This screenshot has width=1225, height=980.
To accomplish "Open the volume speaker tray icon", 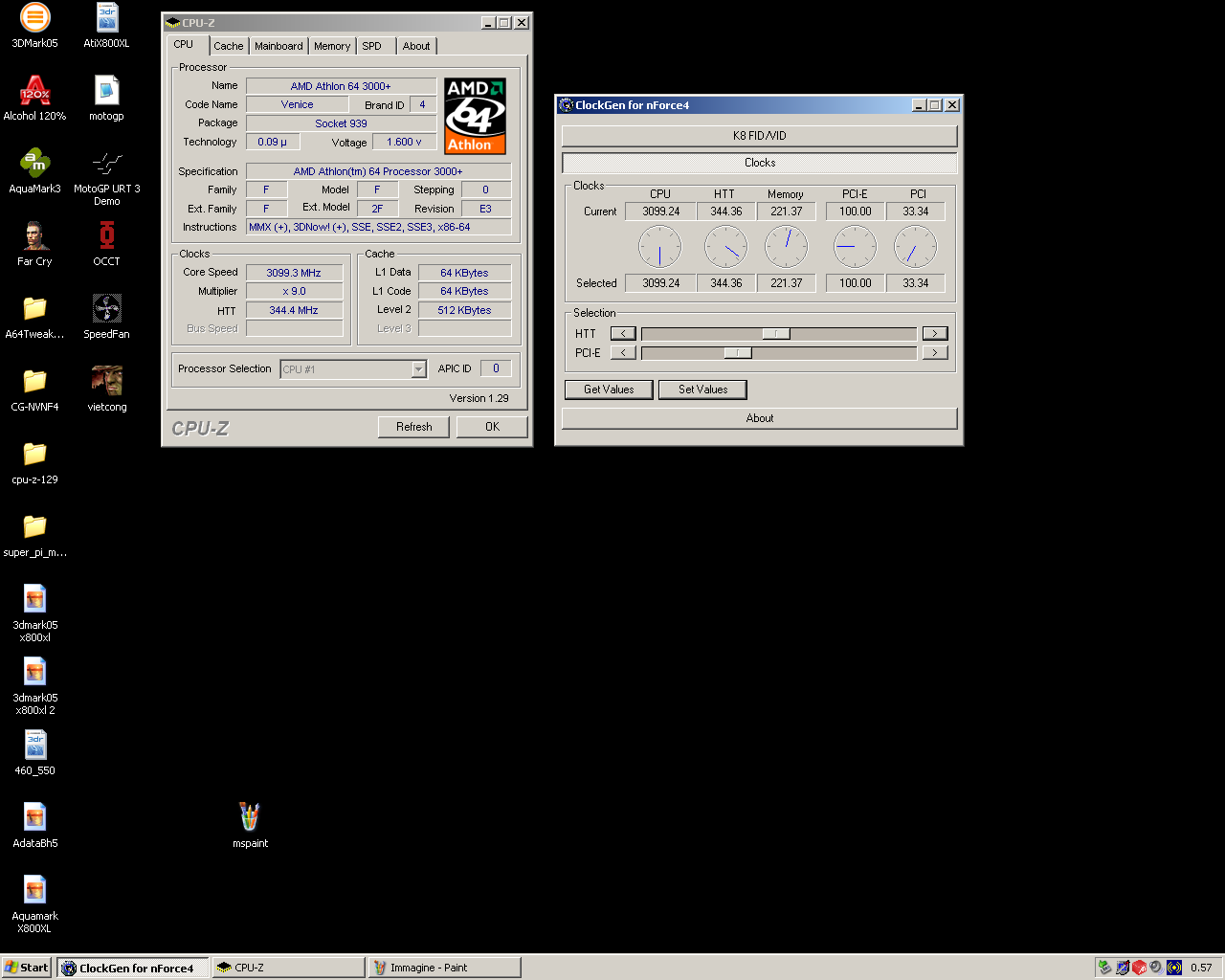I will pyautogui.click(x=1156, y=968).
